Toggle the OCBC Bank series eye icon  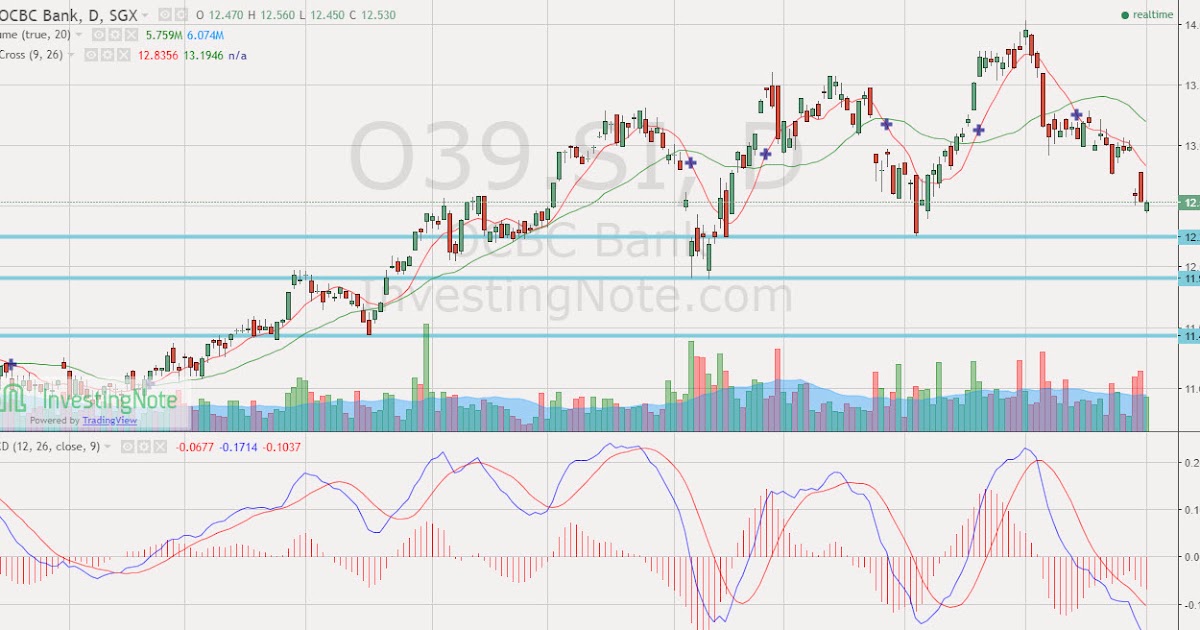click(163, 14)
